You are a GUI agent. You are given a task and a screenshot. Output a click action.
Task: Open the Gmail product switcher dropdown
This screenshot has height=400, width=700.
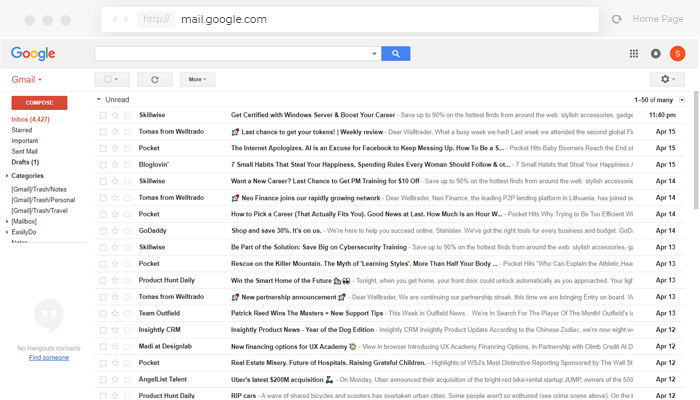tap(27, 79)
